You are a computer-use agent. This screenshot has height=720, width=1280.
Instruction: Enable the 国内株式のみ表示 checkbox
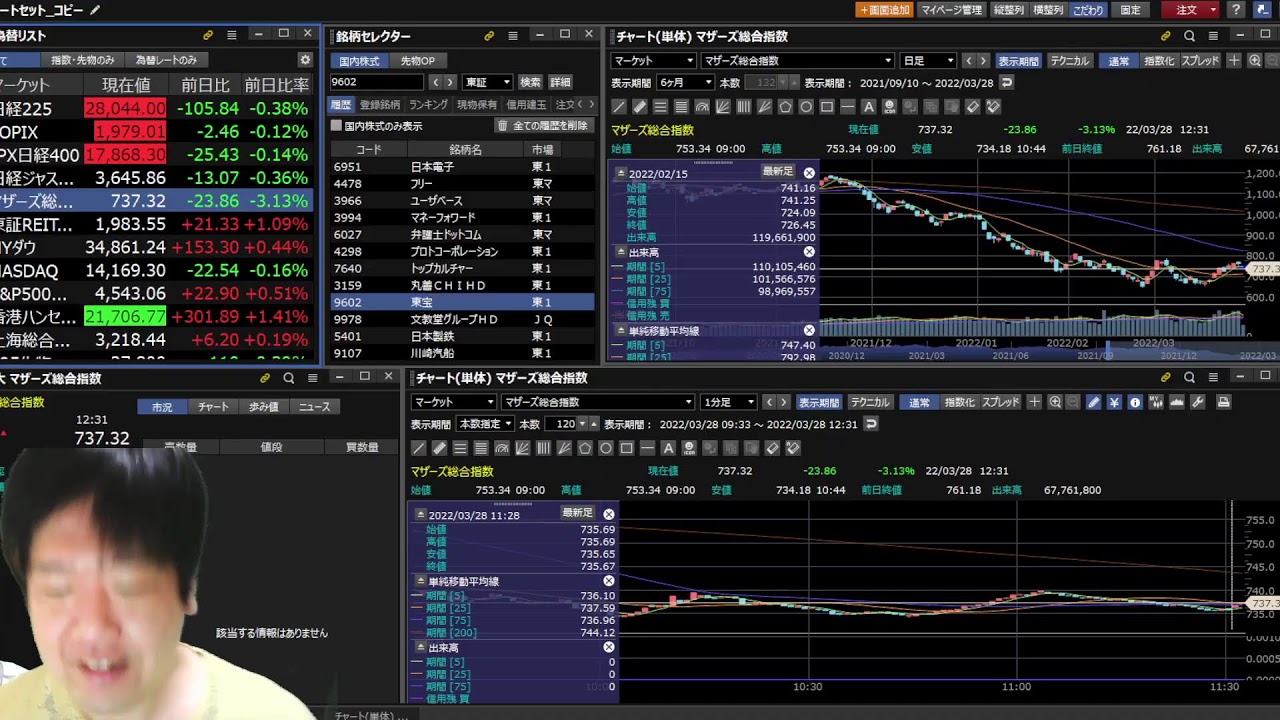click(337, 126)
